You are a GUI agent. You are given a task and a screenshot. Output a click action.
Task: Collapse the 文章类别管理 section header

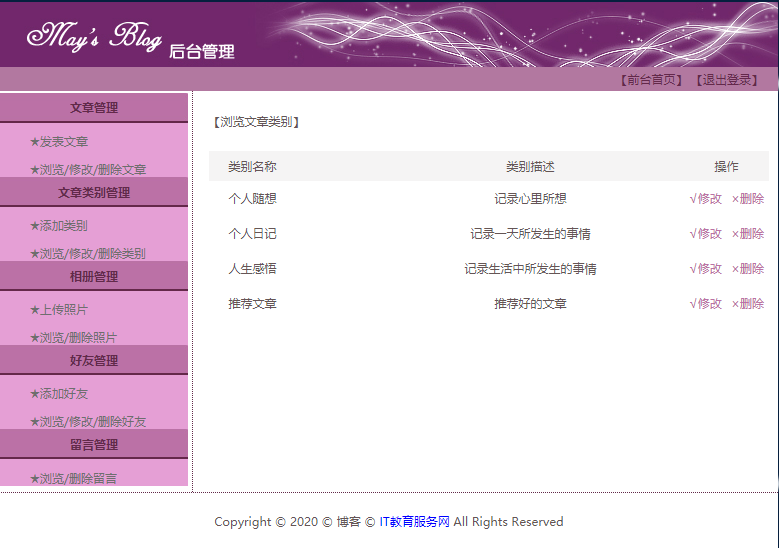(94, 192)
